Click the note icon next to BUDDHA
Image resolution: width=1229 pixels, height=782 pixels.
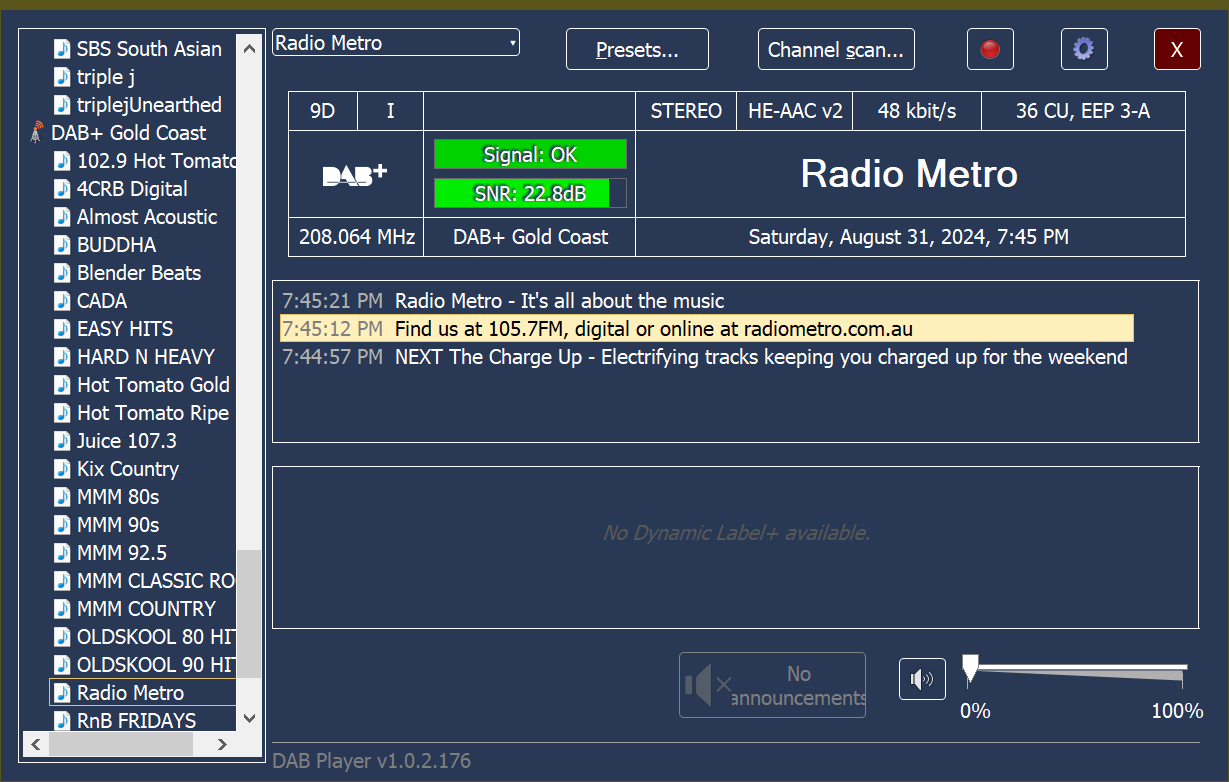[63, 245]
